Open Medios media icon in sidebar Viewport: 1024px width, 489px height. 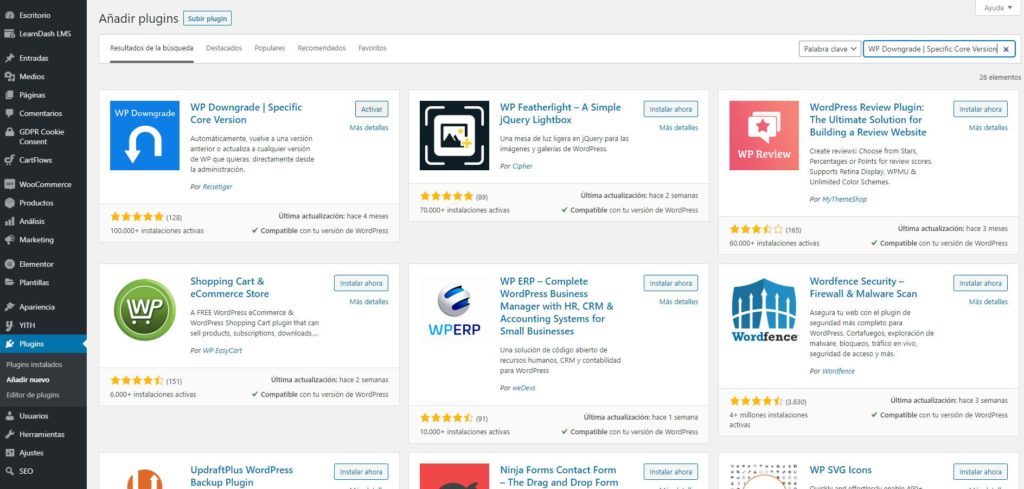point(9,76)
